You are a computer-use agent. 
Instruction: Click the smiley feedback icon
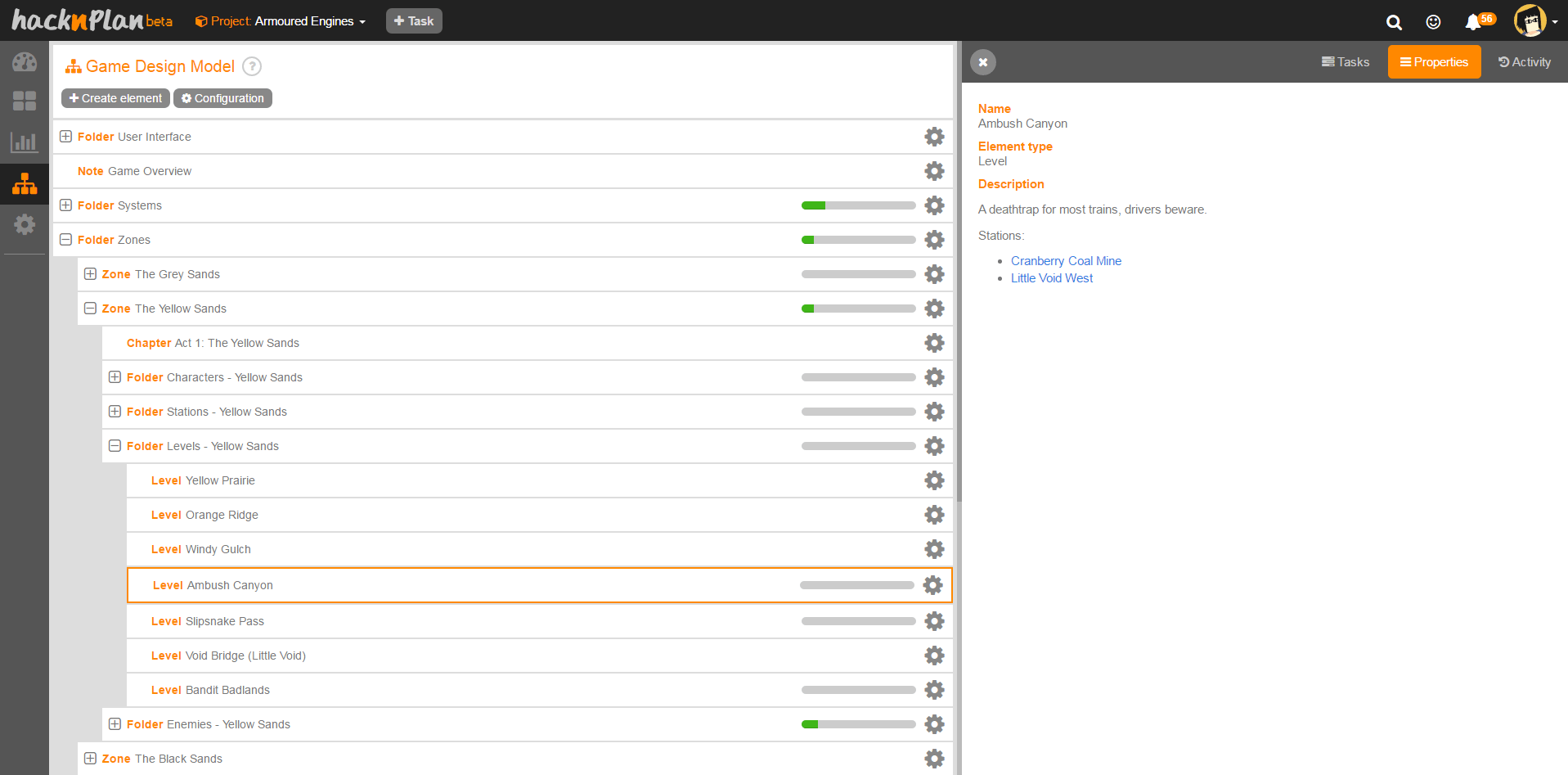click(1433, 22)
